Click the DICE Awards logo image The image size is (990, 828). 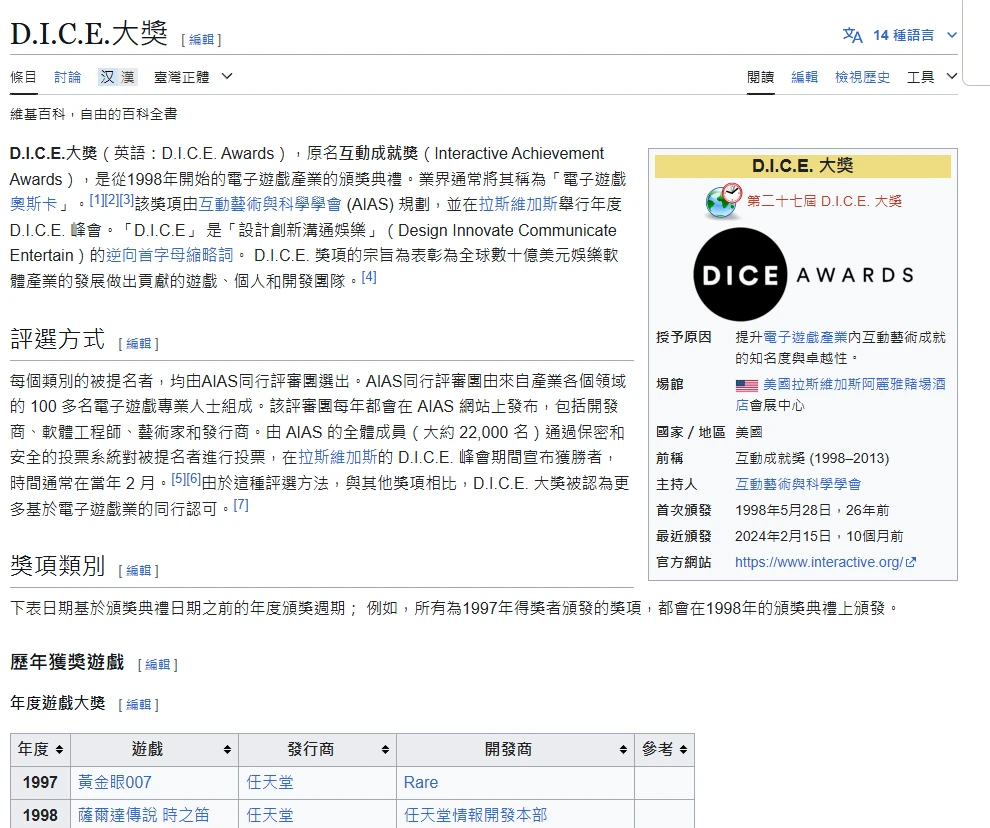tap(803, 275)
